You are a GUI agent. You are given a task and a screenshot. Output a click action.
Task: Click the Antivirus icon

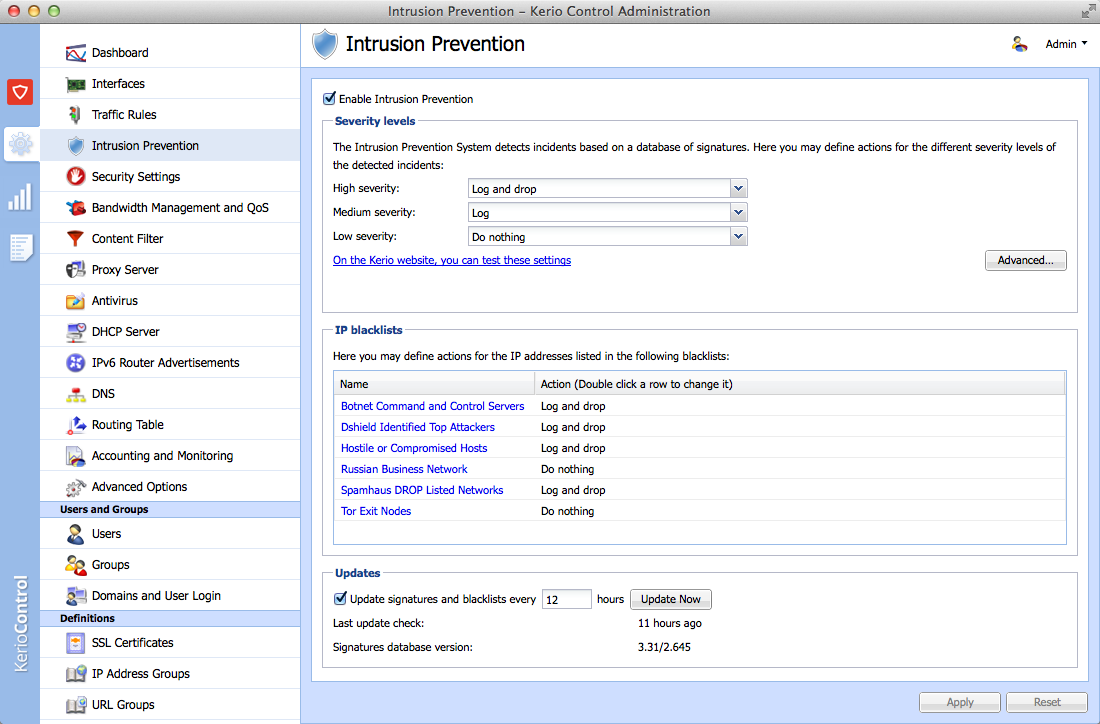click(75, 301)
